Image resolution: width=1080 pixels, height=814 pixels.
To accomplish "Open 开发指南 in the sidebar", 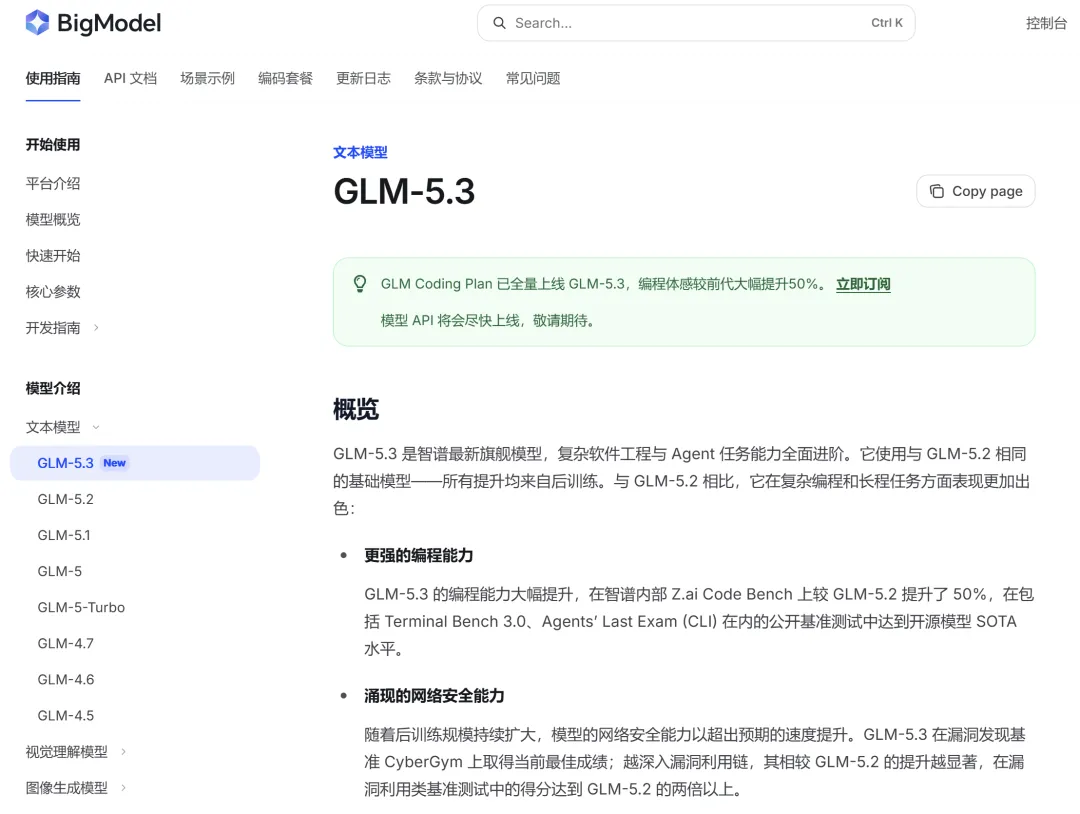I will tap(53, 328).
